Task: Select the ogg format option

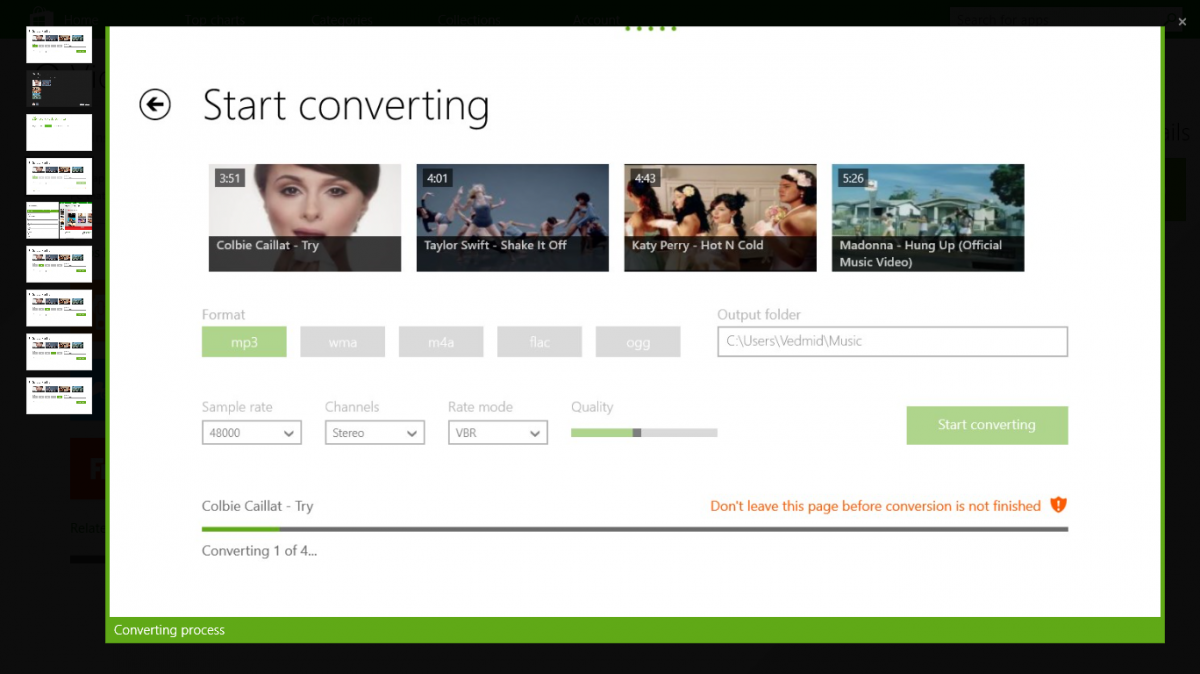Action: (638, 342)
